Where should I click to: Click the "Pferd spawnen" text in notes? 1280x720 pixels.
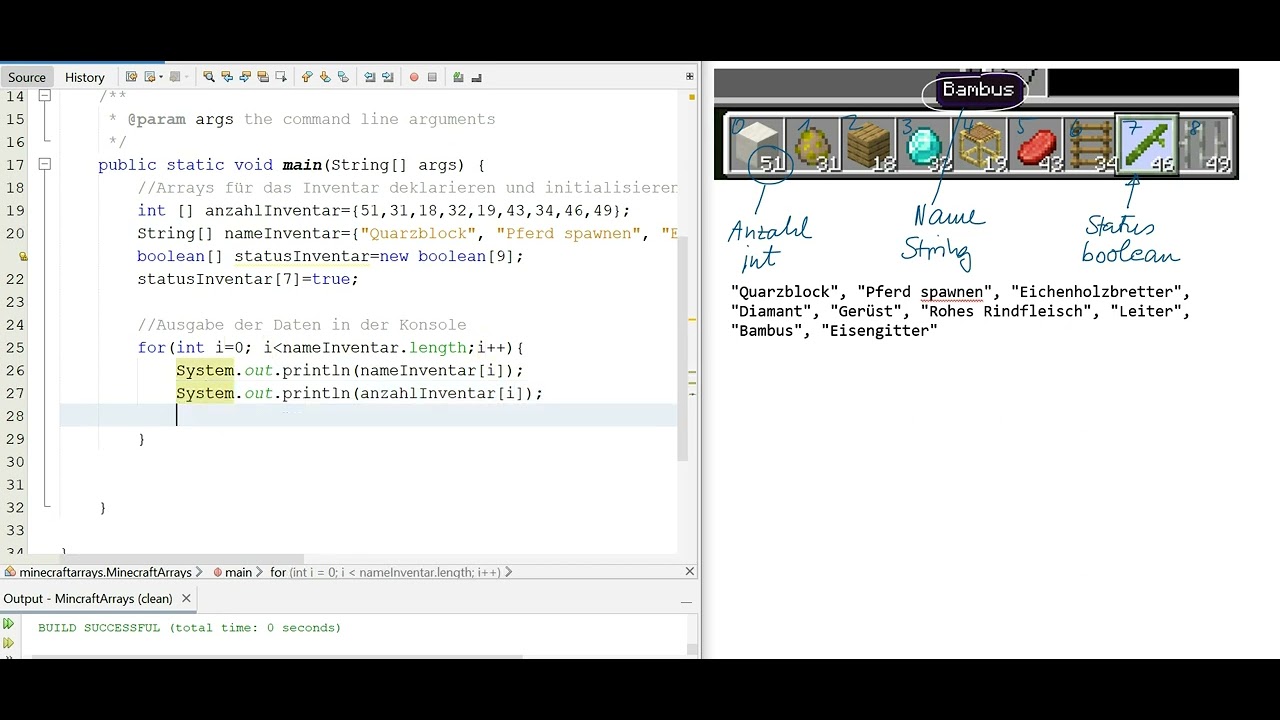pyautogui.click(x=925, y=293)
